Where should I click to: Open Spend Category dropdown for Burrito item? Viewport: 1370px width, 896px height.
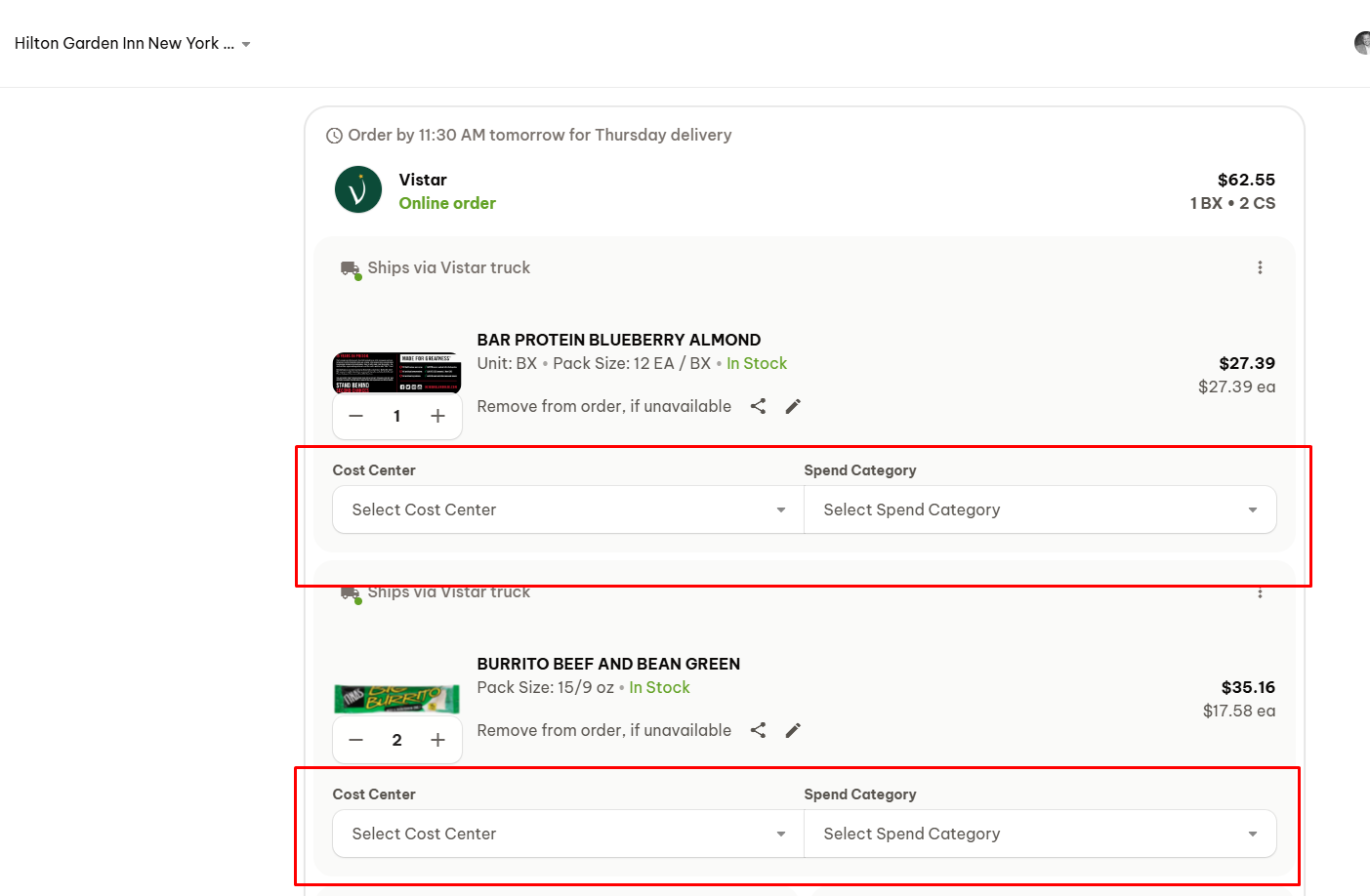pyautogui.click(x=1040, y=834)
